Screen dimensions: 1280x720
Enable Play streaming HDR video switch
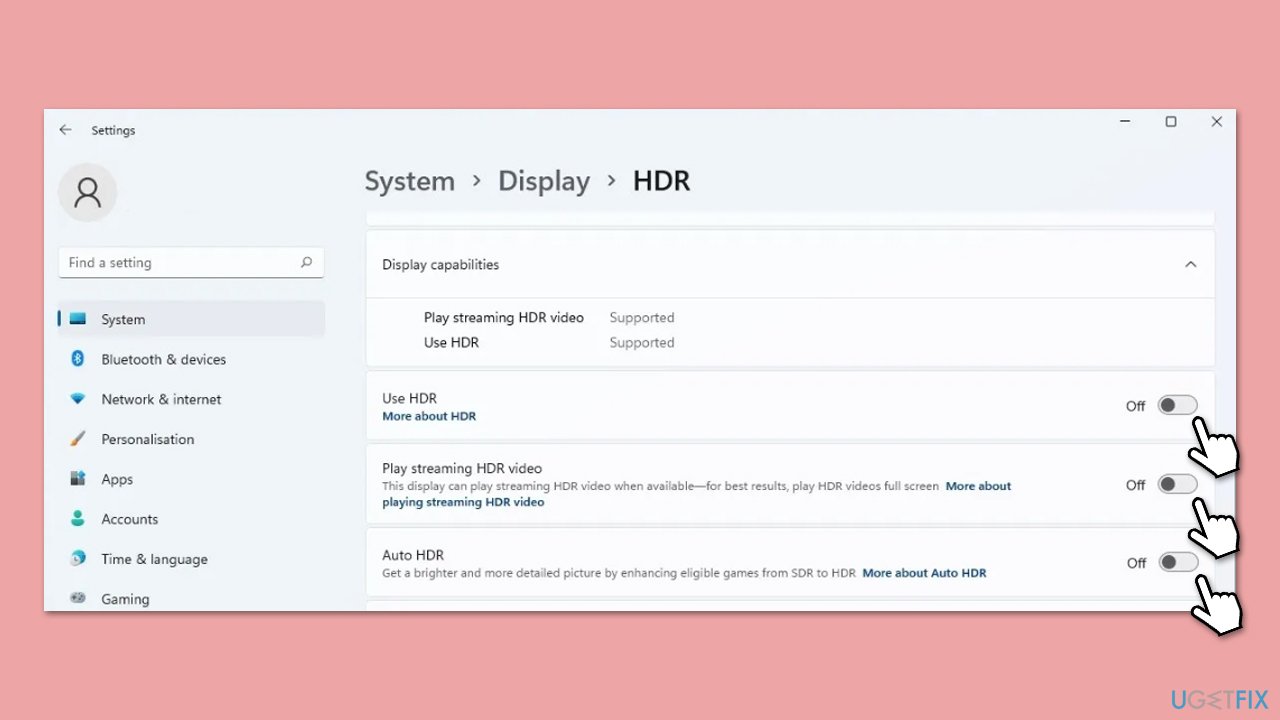(x=1176, y=484)
